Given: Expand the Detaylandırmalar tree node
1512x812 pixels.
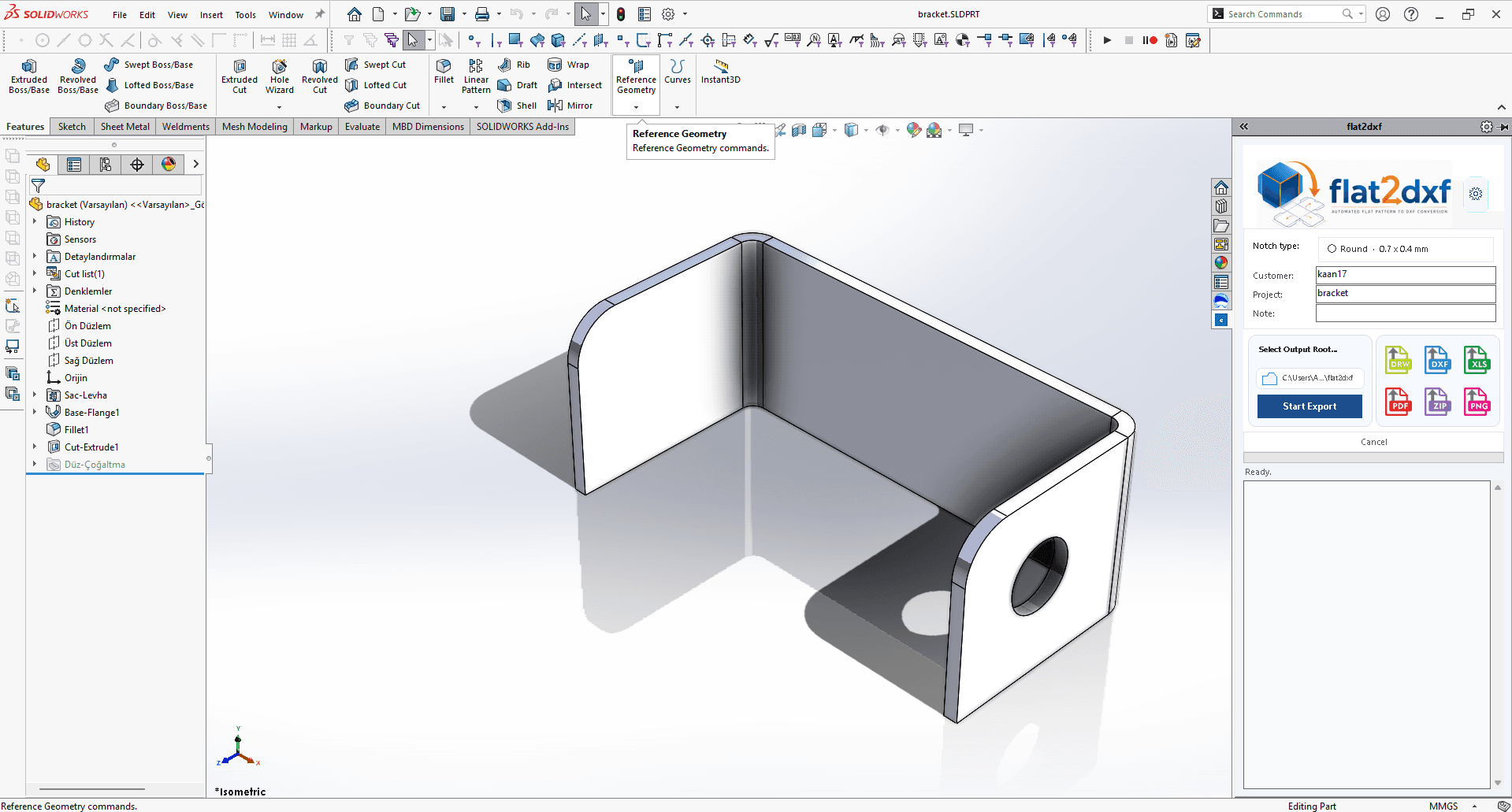Looking at the screenshot, I should click(x=35, y=257).
